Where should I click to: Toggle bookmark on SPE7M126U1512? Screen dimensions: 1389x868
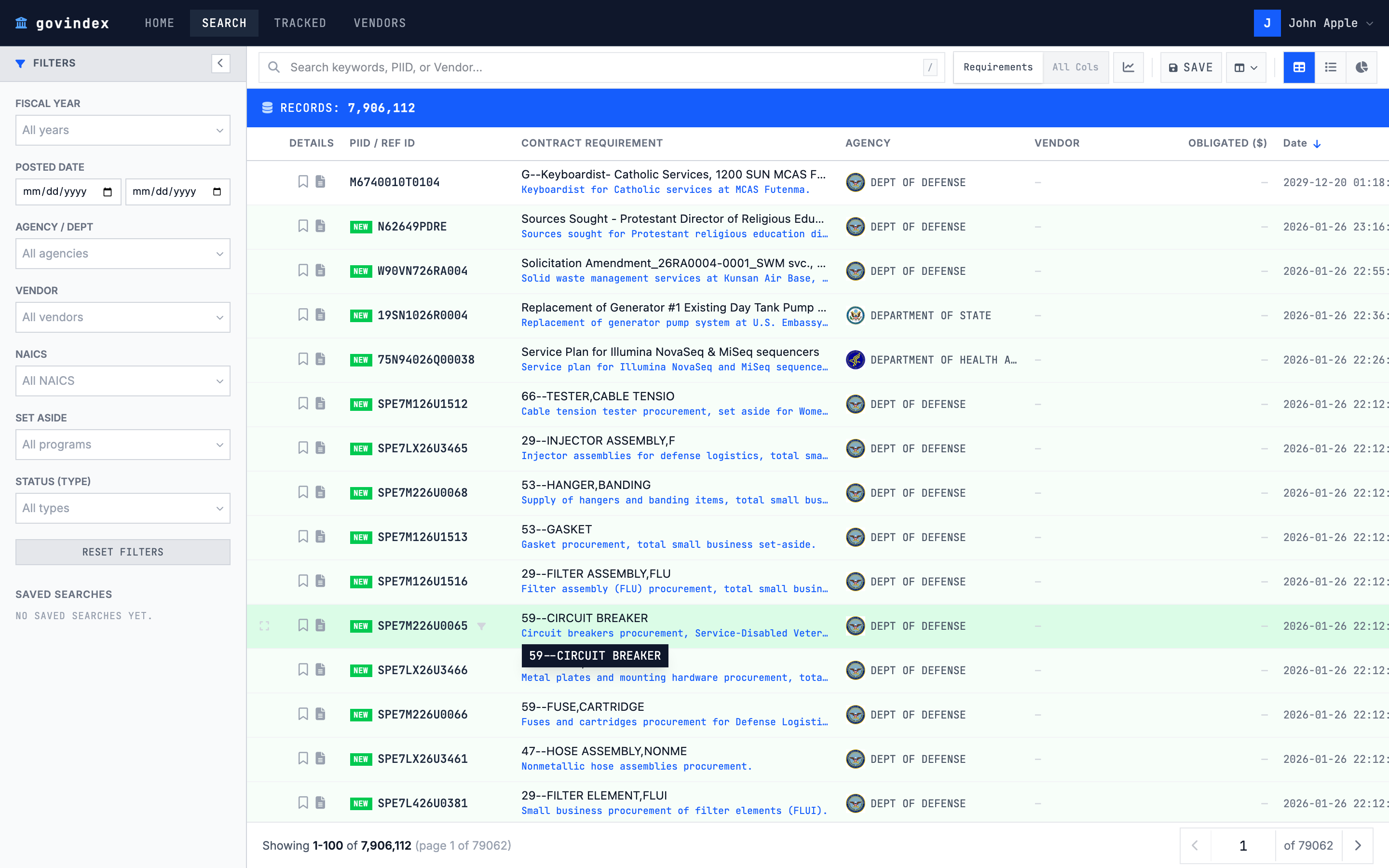(304, 404)
